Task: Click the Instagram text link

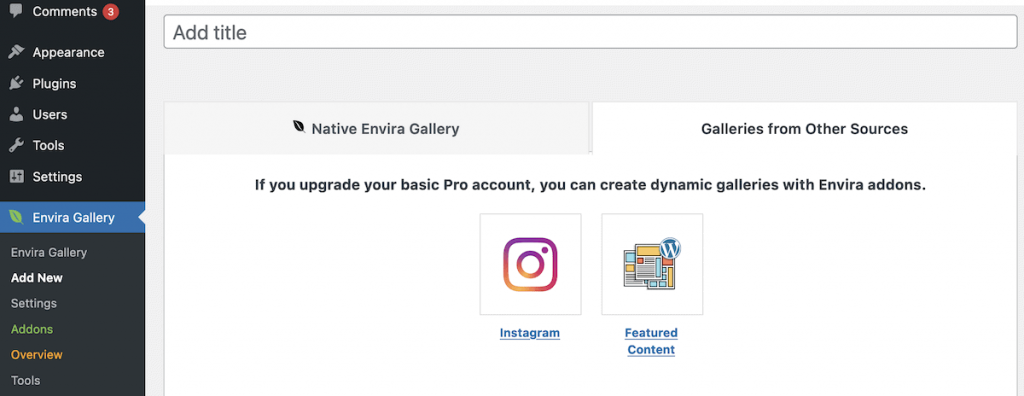Action: click(x=530, y=333)
